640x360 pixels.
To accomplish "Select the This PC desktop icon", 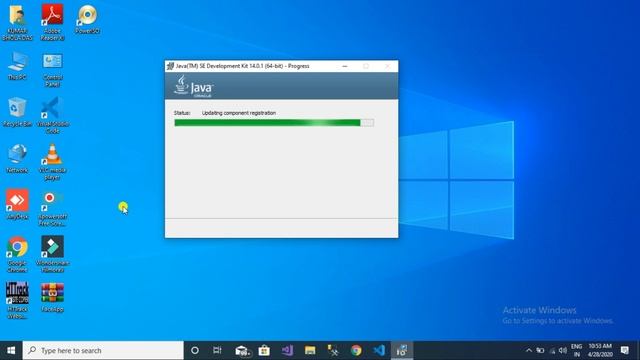I will click(x=17, y=66).
